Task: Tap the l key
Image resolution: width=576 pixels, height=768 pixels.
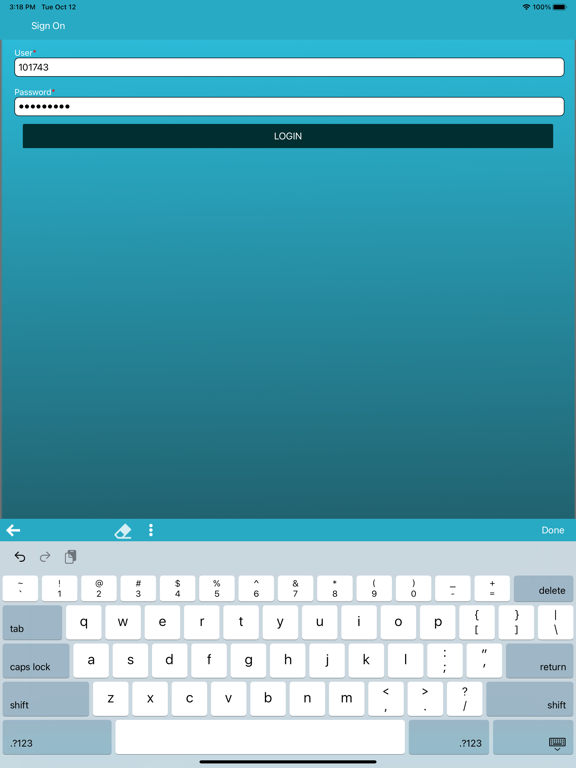Action: click(406, 661)
